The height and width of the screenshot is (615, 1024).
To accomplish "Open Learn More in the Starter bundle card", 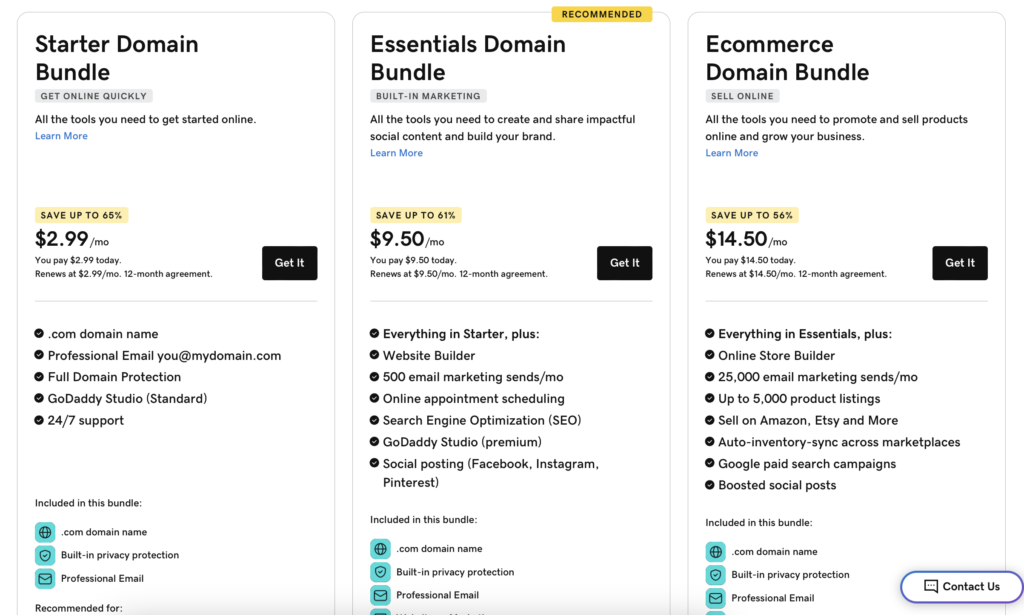I will coord(61,135).
